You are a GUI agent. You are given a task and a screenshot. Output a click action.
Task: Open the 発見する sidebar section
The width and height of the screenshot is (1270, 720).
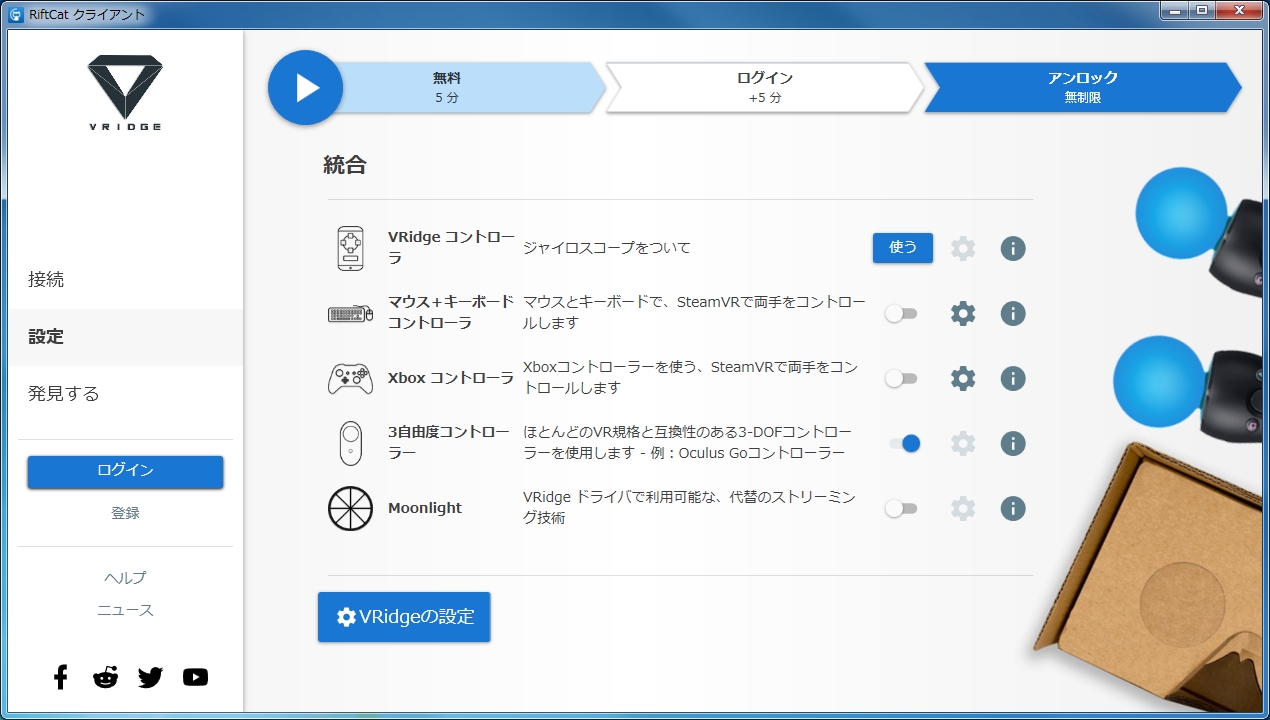pos(125,394)
